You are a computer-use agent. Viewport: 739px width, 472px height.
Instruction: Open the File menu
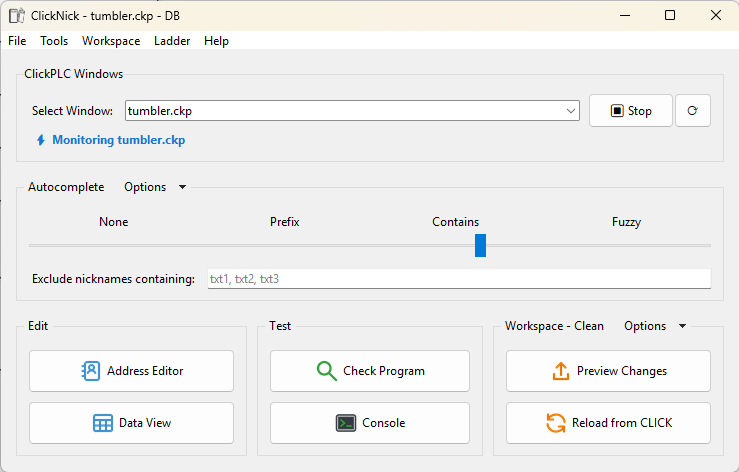tap(17, 41)
